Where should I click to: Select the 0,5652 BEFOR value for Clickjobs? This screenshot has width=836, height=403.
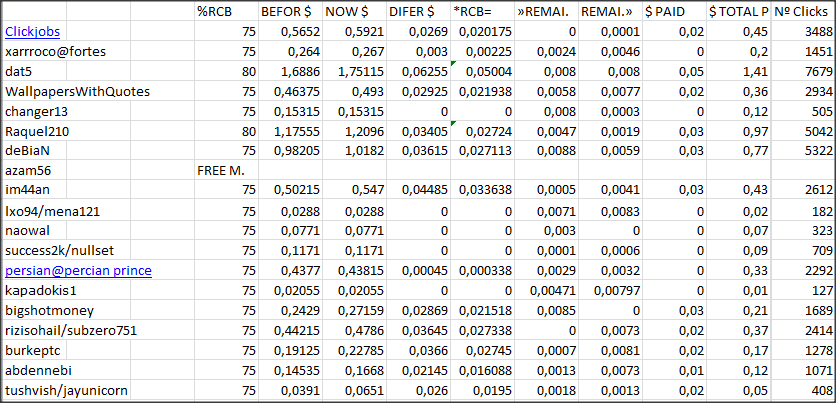point(290,32)
